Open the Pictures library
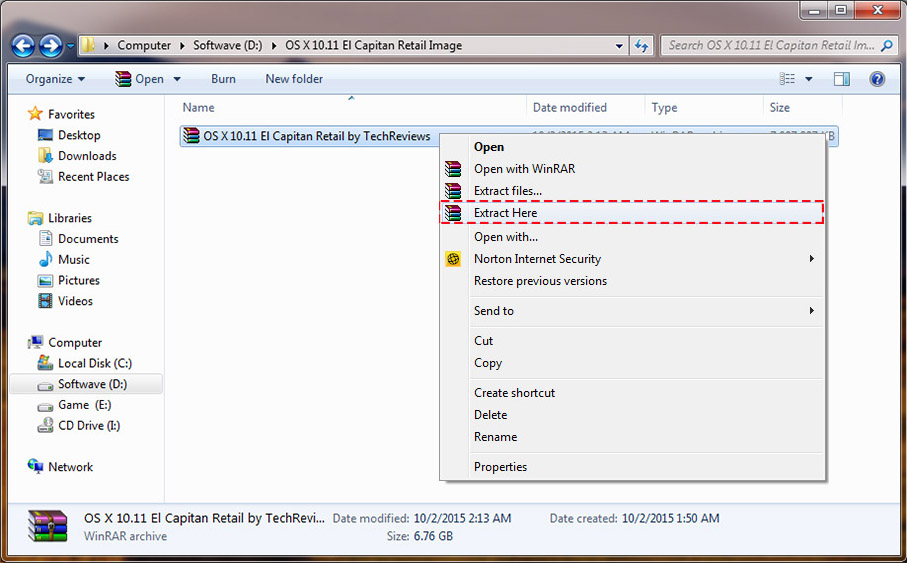Image resolution: width=907 pixels, height=563 pixels. [x=79, y=280]
